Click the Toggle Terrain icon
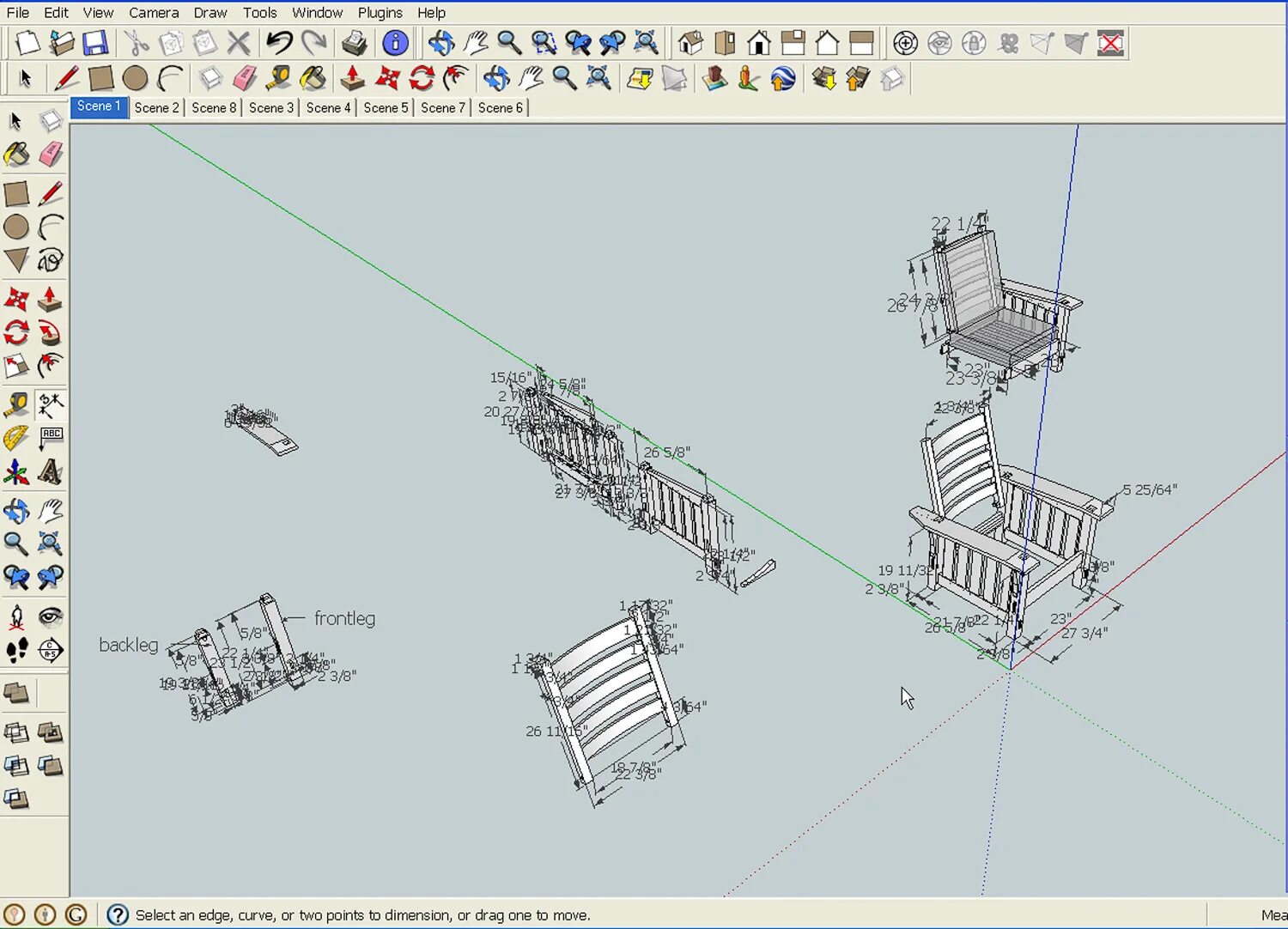 coord(674,79)
